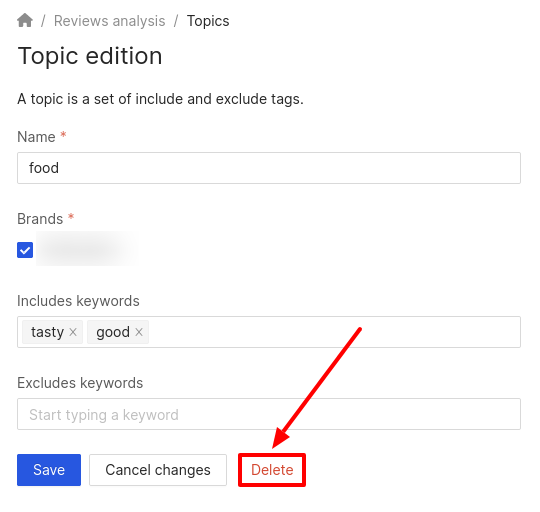Screen dimensions: 540x512
Task: Go to home via house icon
Action: (x=25, y=20)
